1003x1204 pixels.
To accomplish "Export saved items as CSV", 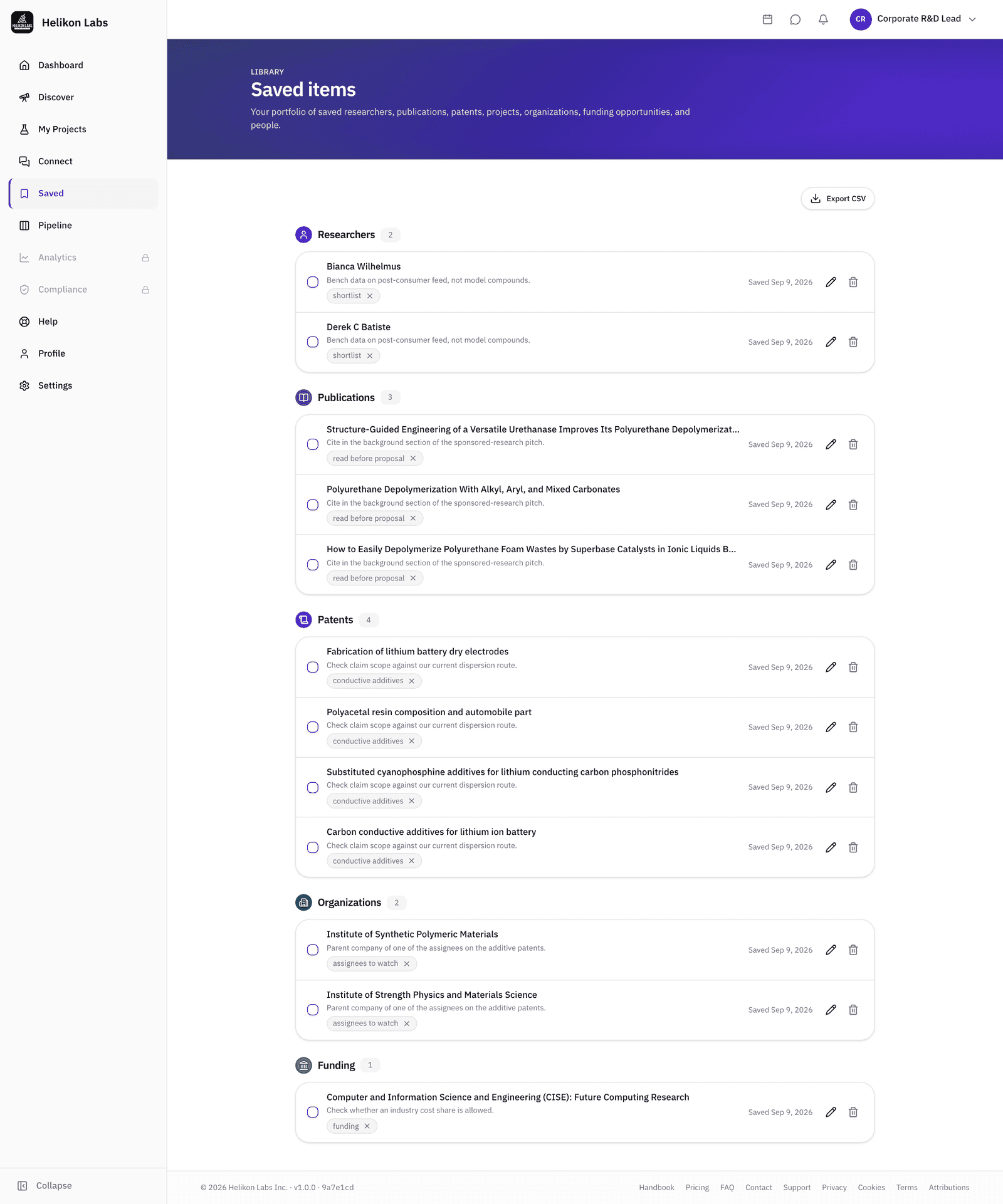I will pos(838,199).
